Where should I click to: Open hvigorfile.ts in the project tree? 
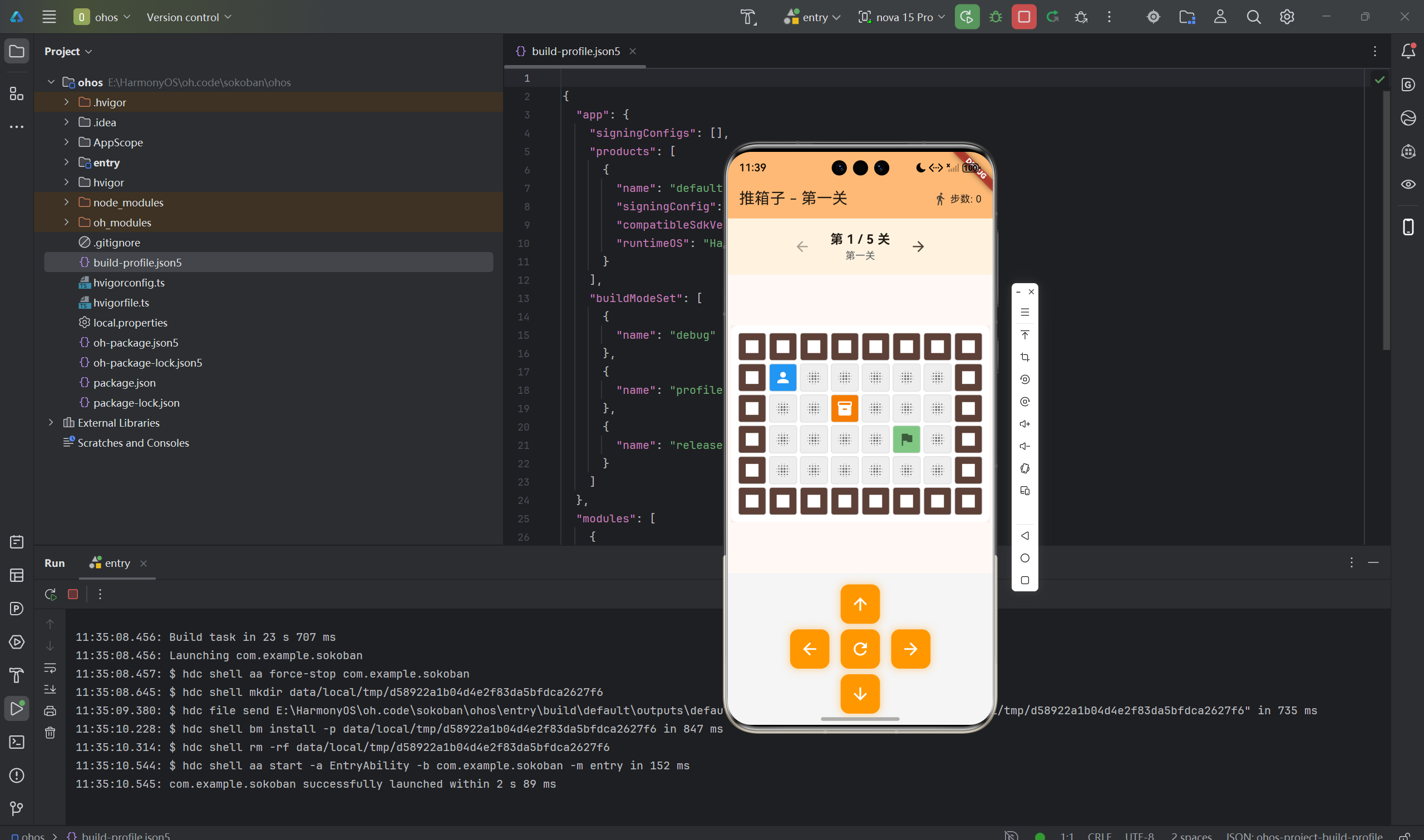121,303
